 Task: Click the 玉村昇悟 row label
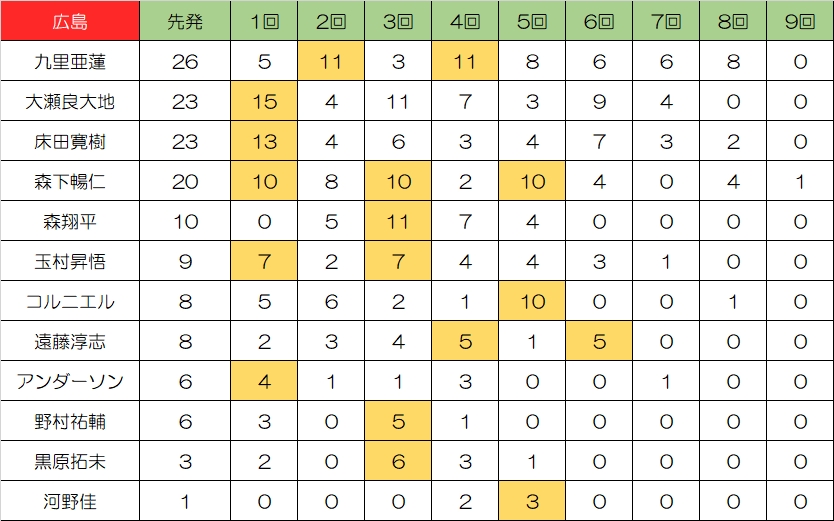click(x=70, y=261)
